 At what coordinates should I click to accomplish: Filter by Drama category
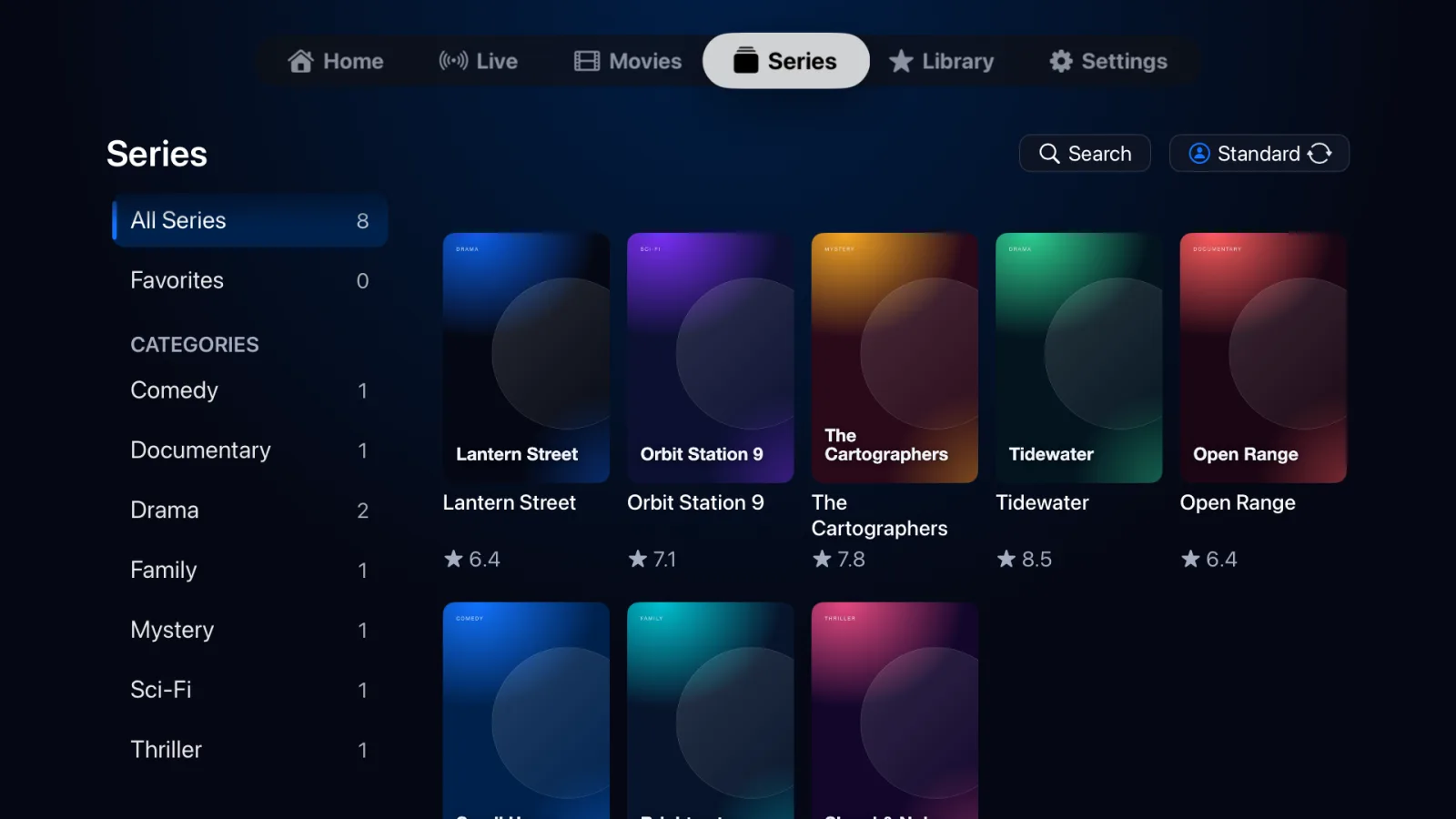[x=250, y=511]
